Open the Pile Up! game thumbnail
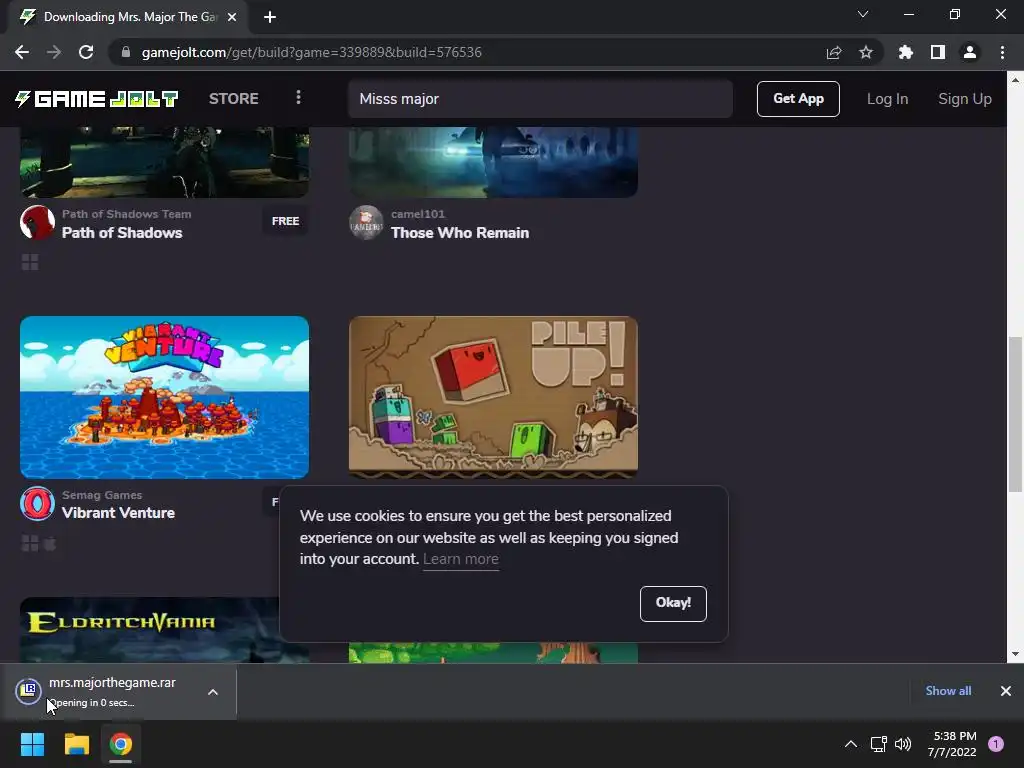The height and width of the screenshot is (768, 1024). (493, 397)
